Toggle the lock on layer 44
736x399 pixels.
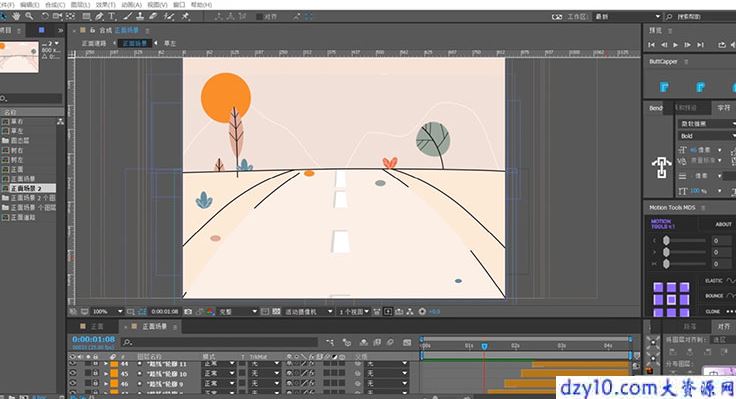coord(95,364)
